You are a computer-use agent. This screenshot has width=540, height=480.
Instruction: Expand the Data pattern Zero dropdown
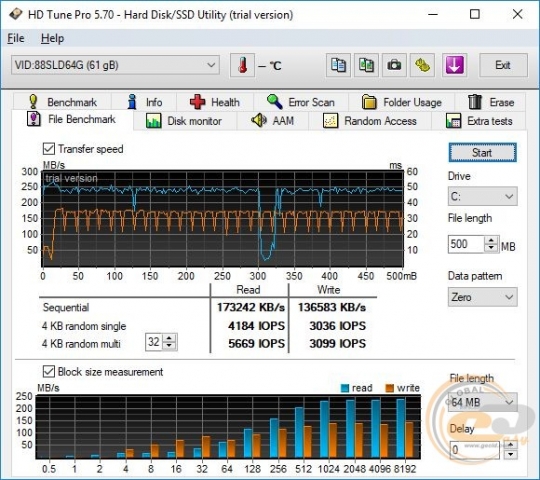click(x=482, y=297)
